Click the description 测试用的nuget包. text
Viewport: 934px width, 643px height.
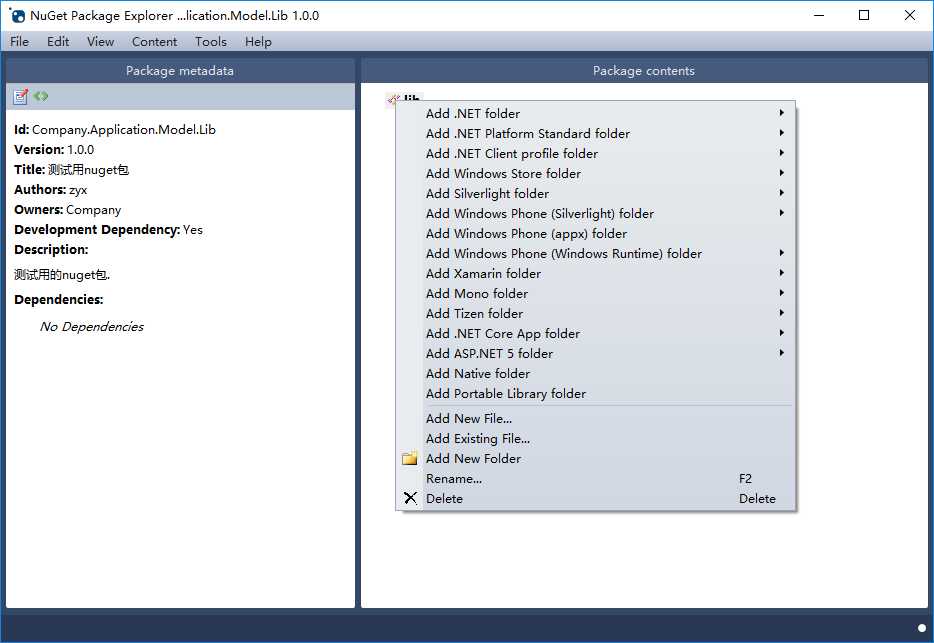[62, 275]
